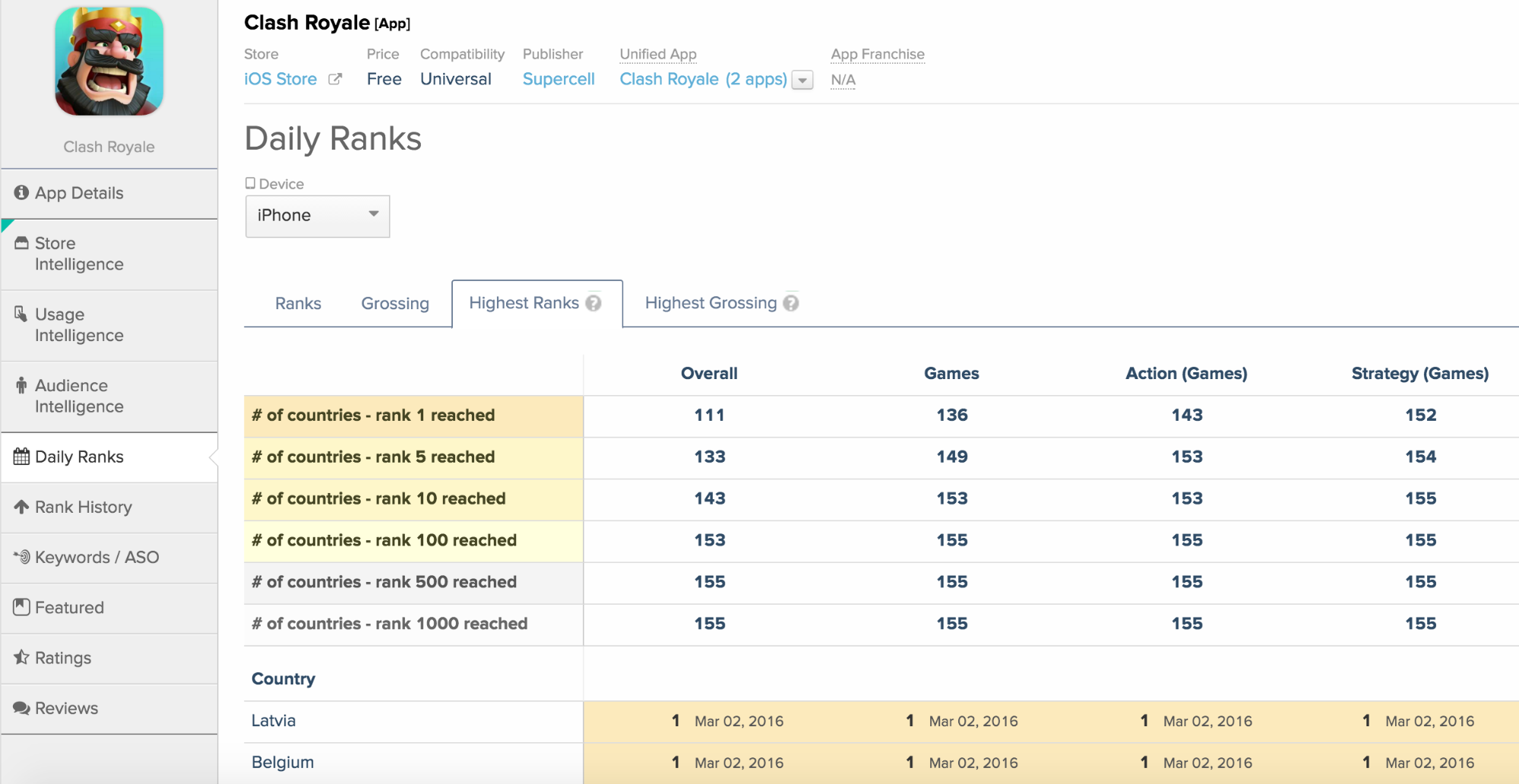The height and width of the screenshot is (784, 1519).
Task: Select the Highest Ranks tab
Action: tap(536, 303)
